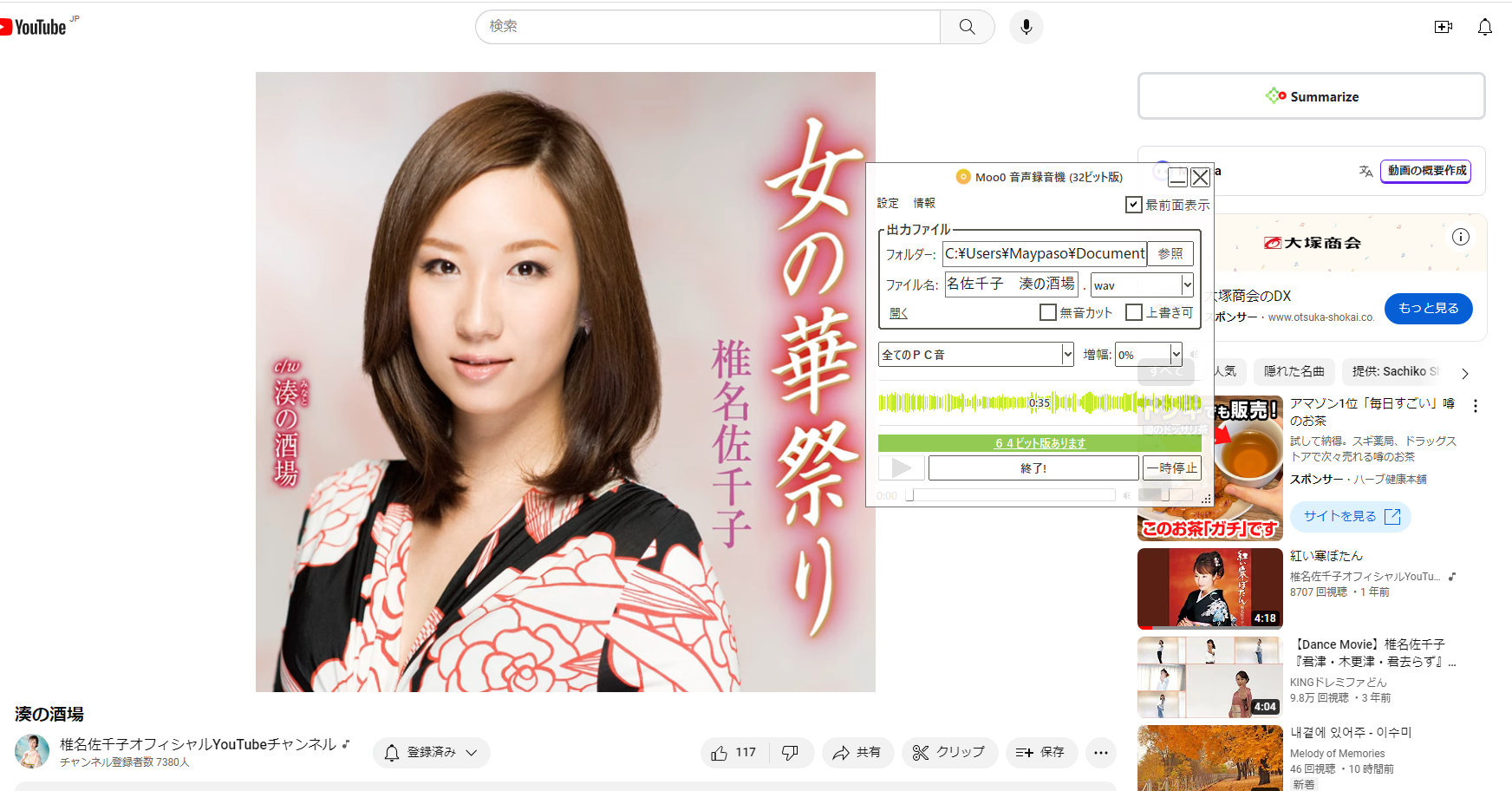Click もっと見る on the 大塚商会 ad

[x=1428, y=308]
